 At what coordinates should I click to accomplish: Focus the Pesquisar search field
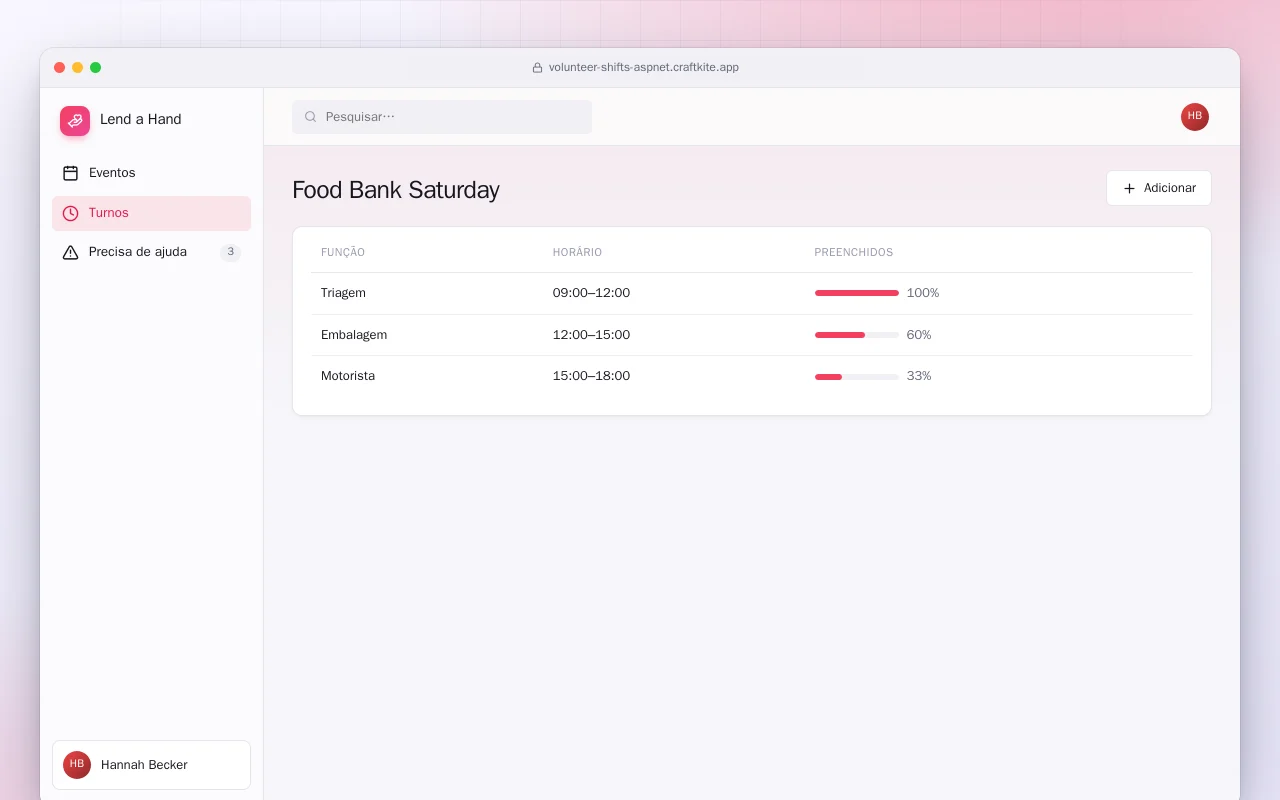pos(442,117)
